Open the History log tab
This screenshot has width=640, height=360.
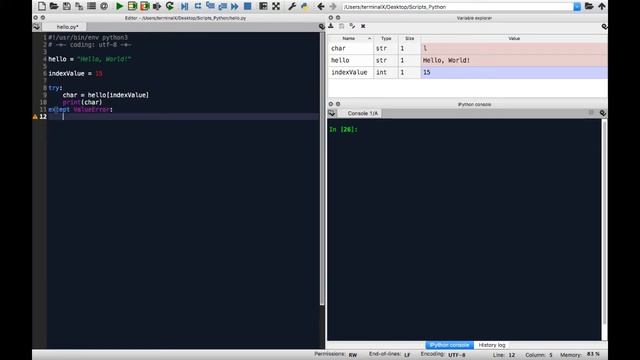pyautogui.click(x=491, y=345)
